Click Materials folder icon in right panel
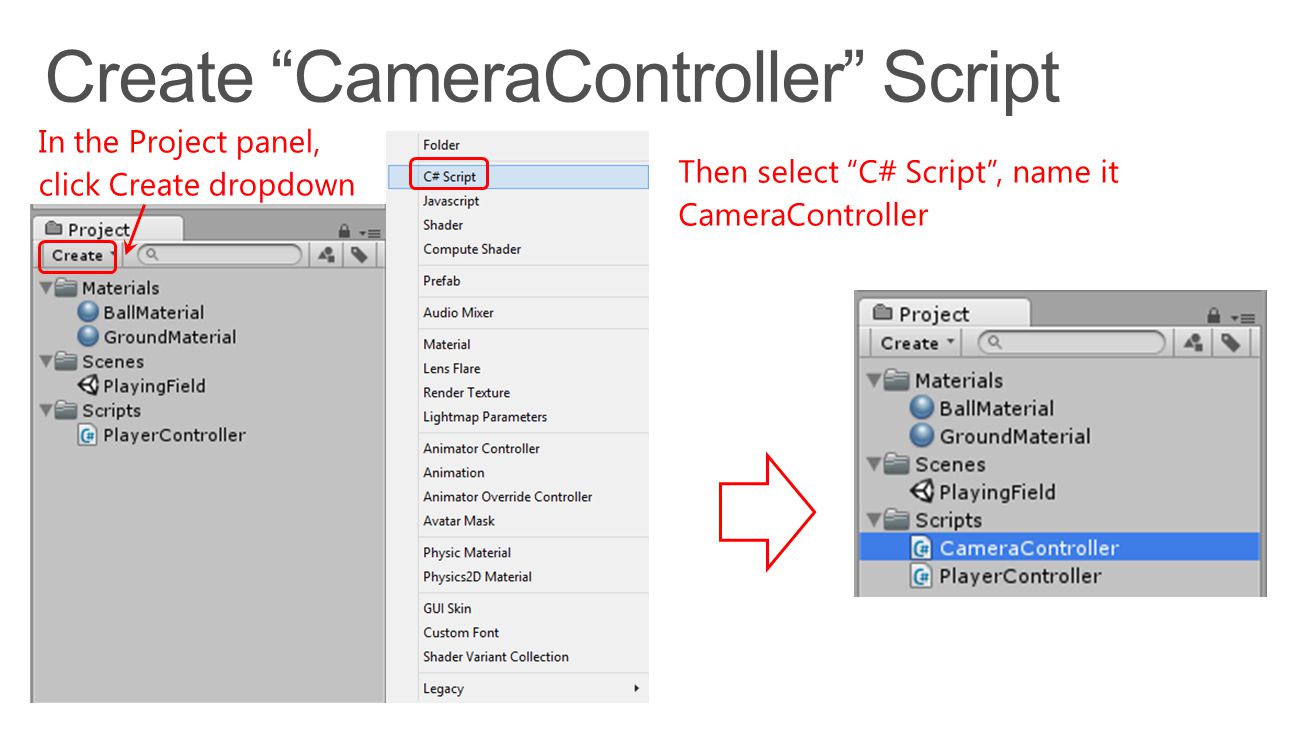This screenshot has height=734, width=1305. click(x=897, y=380)
